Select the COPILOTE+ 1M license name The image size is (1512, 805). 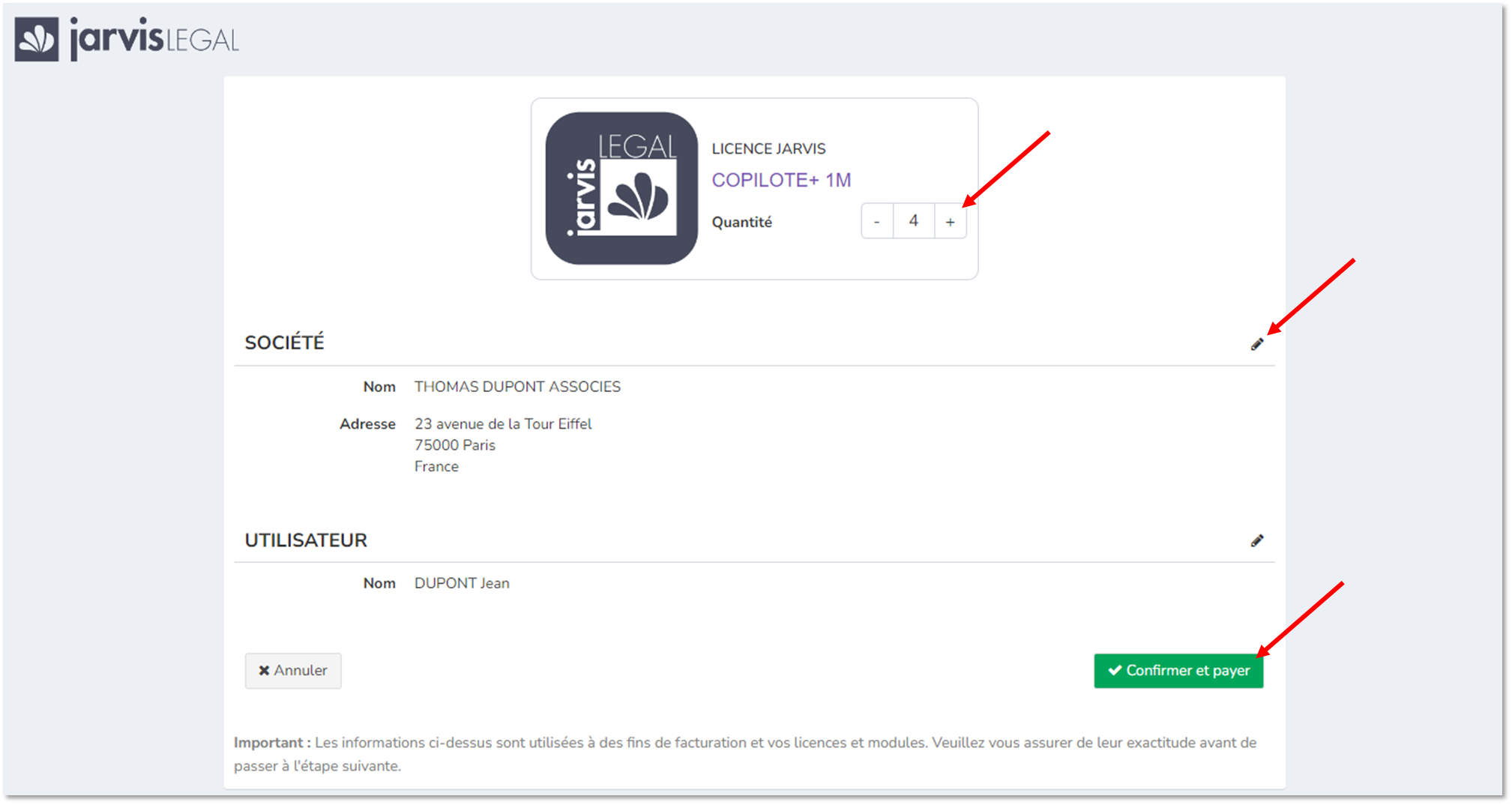[x=781, y=180]
